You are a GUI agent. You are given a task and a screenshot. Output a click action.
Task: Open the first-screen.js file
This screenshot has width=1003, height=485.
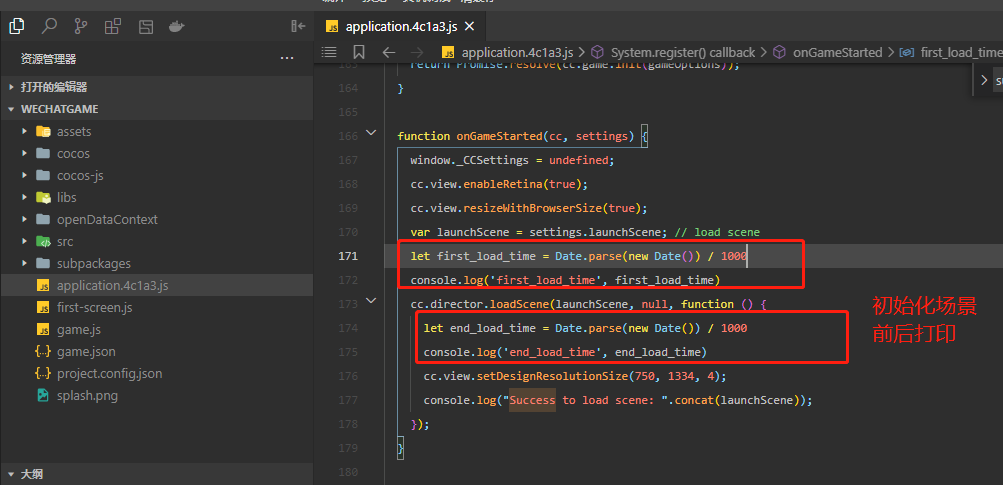pyautogui.click(x=157, y=308)
